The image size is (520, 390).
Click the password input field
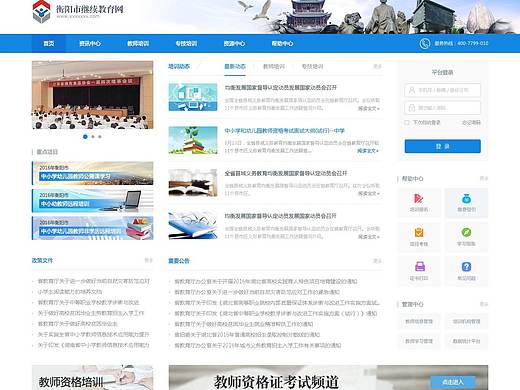point(443,108)
